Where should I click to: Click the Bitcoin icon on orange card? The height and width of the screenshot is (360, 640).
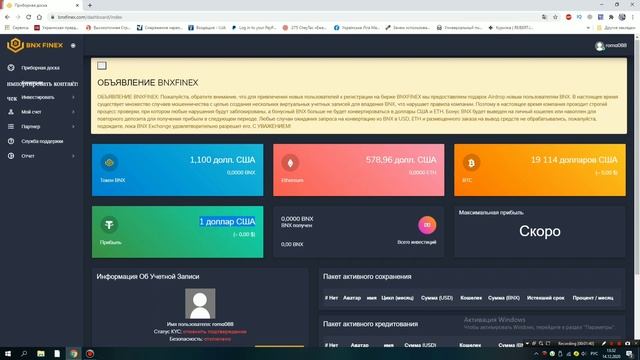(471, 163)
